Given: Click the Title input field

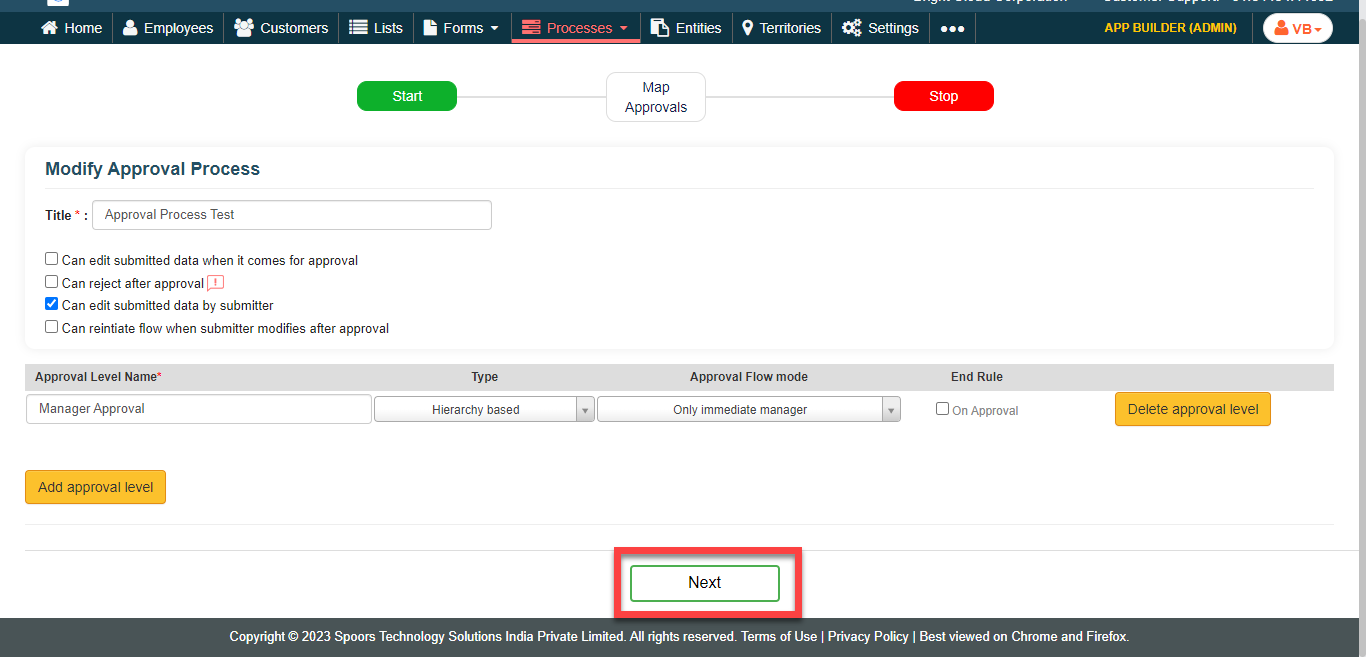Looking at the screenshot, I should coord(291,215).
